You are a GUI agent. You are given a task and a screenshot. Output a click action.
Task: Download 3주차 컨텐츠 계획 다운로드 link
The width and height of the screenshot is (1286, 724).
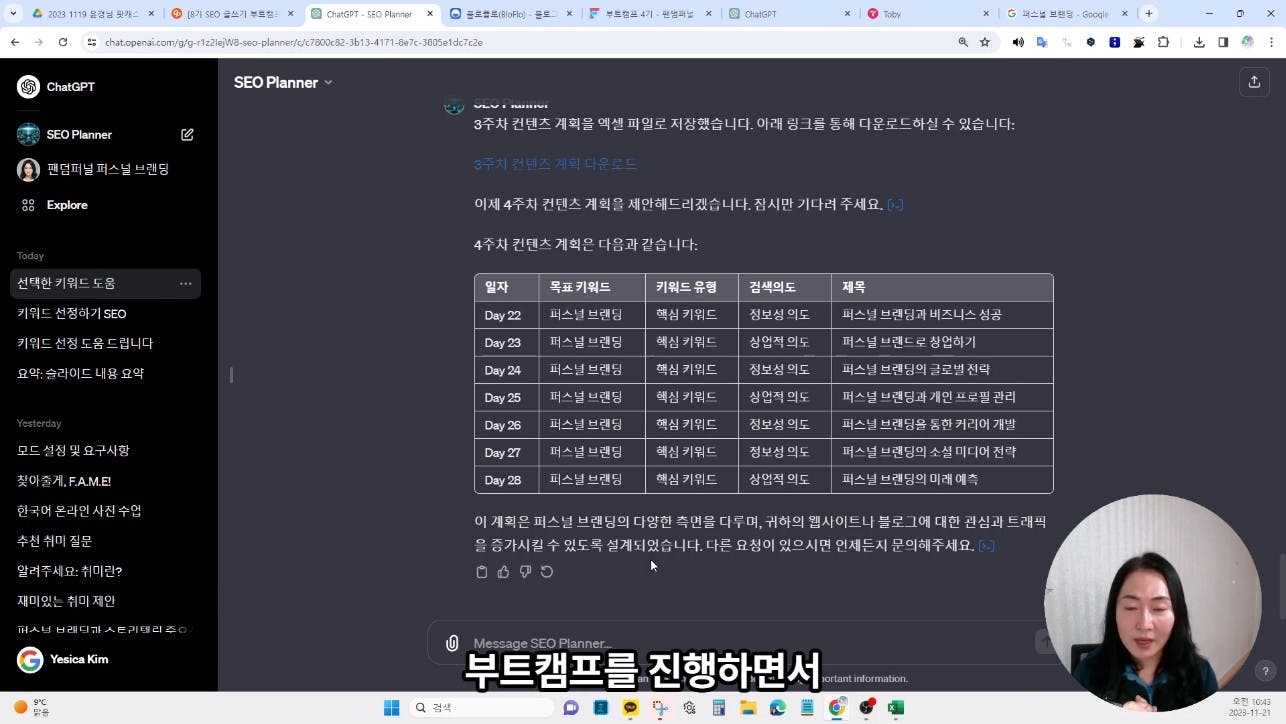click(555, 164)
